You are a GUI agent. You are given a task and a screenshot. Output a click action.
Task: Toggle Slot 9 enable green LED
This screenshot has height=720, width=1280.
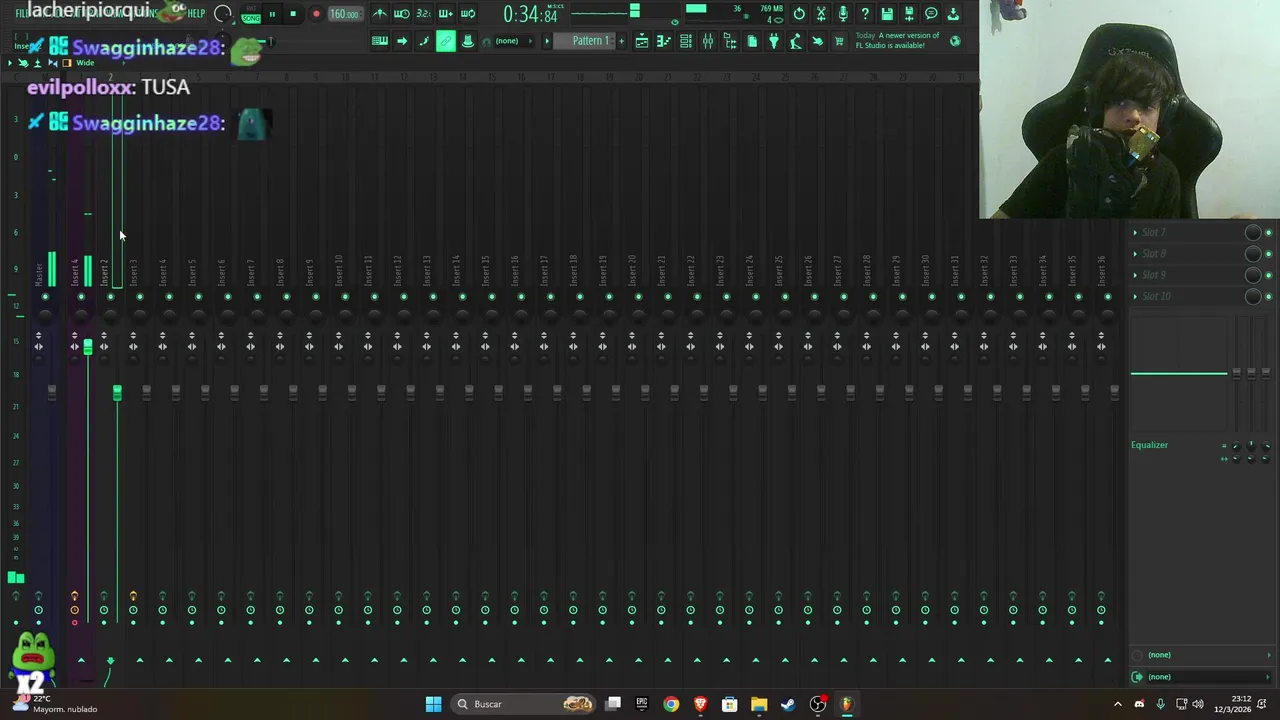click(x=1269, y=275)
